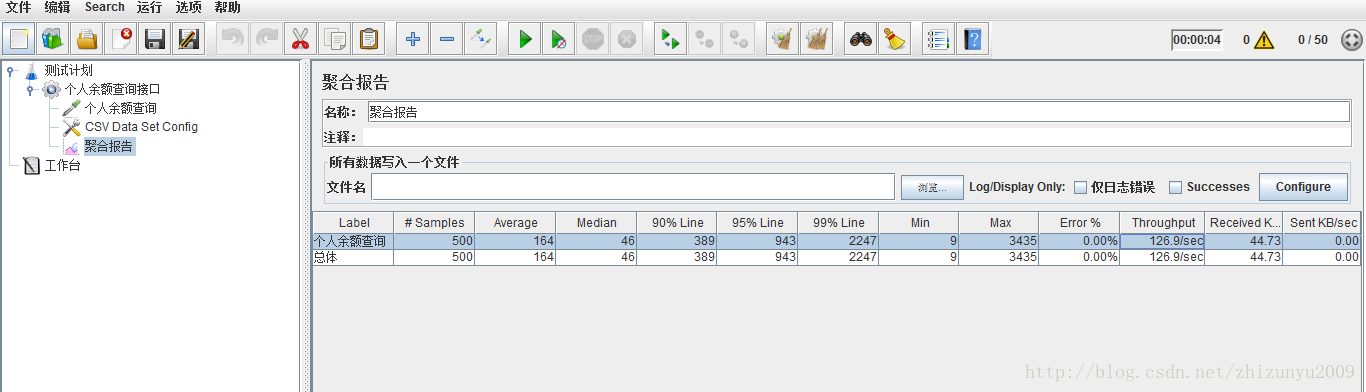Click the 90% Line column header
The width and height of the screenshot is (1366, 392).
(677, 222)
